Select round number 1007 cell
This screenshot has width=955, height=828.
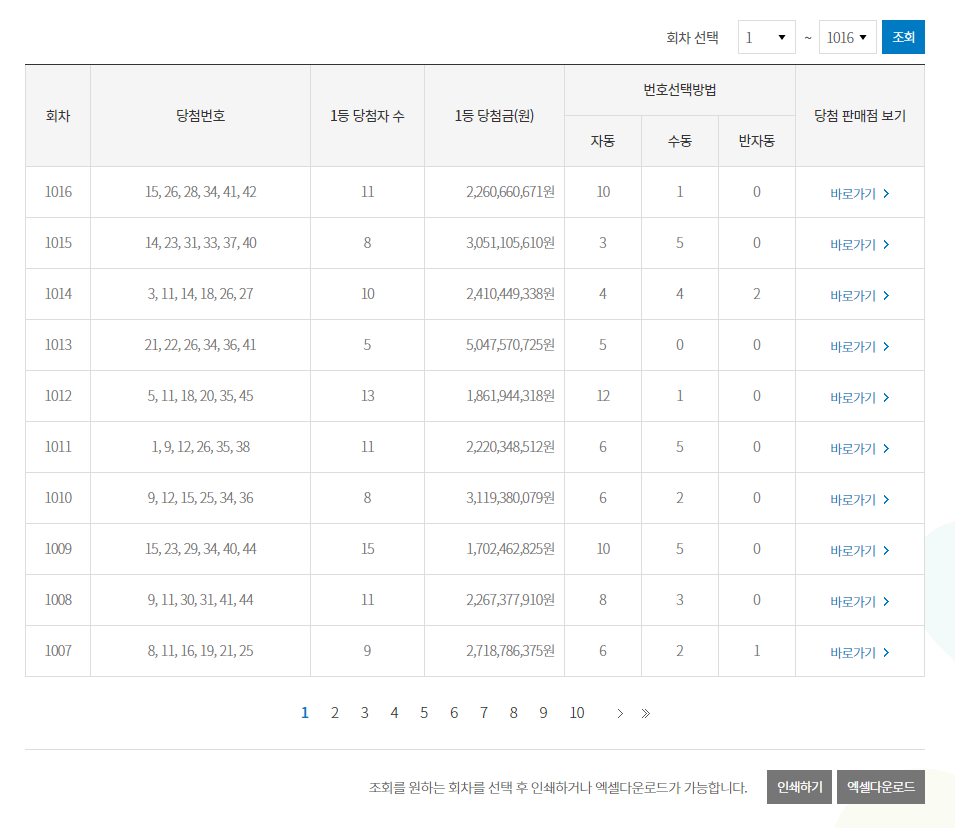(x=58, y=651)
